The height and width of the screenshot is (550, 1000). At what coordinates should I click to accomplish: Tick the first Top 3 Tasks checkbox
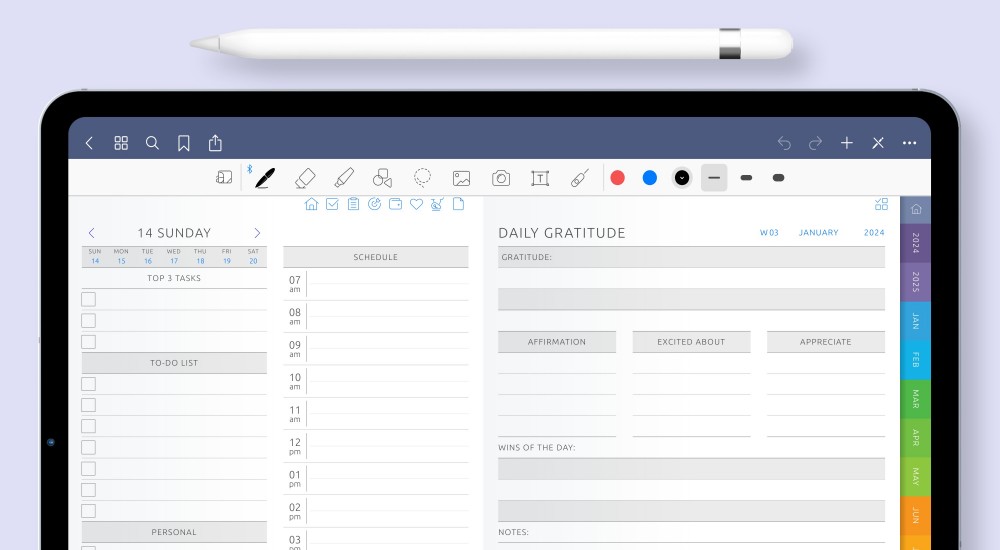(89, 299)
